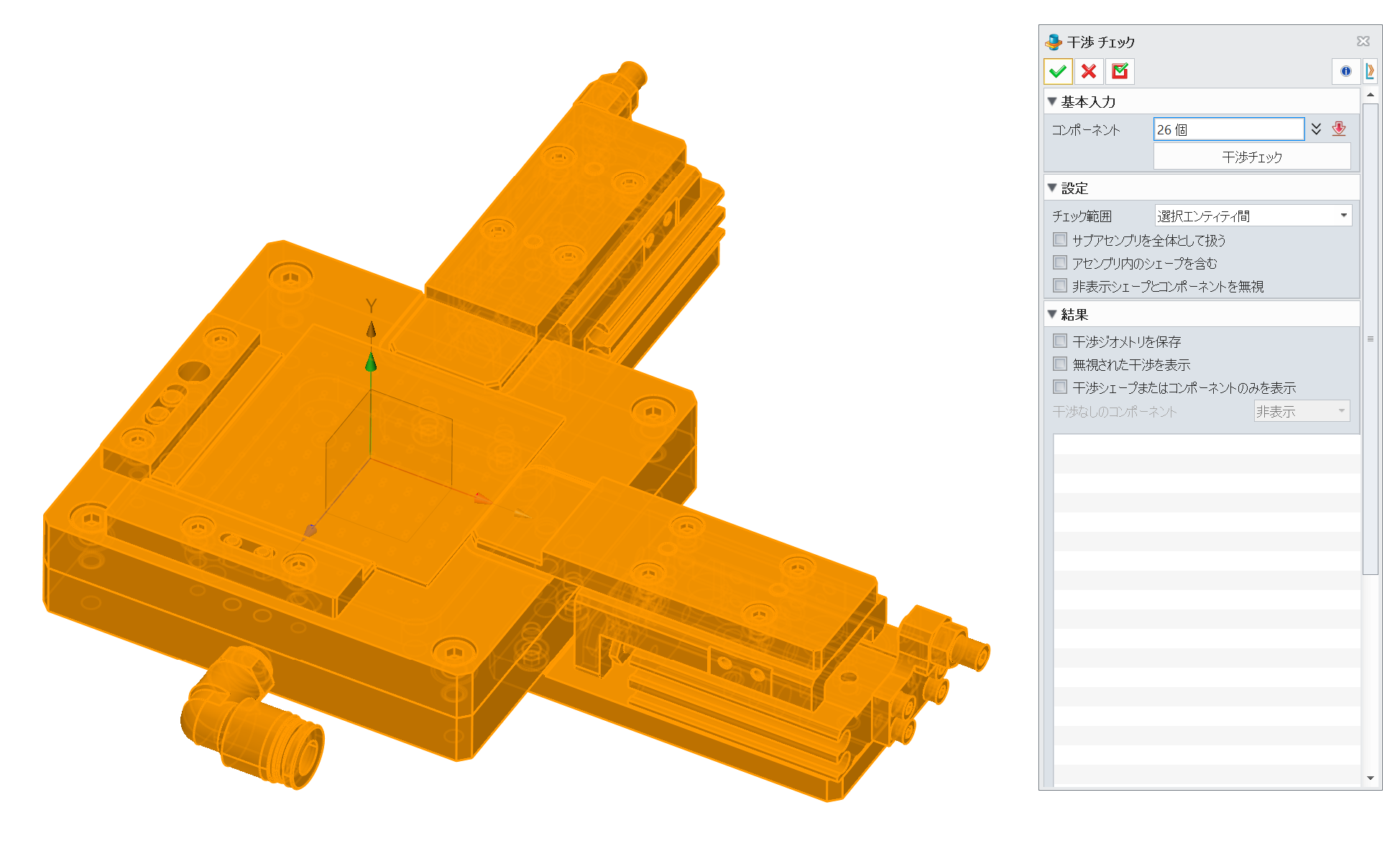This screenshot has height=861, width=1400.
Task: Click the apply checkbox icon beside cancel
Action: pyautogui.click(x=1120, y=71)
